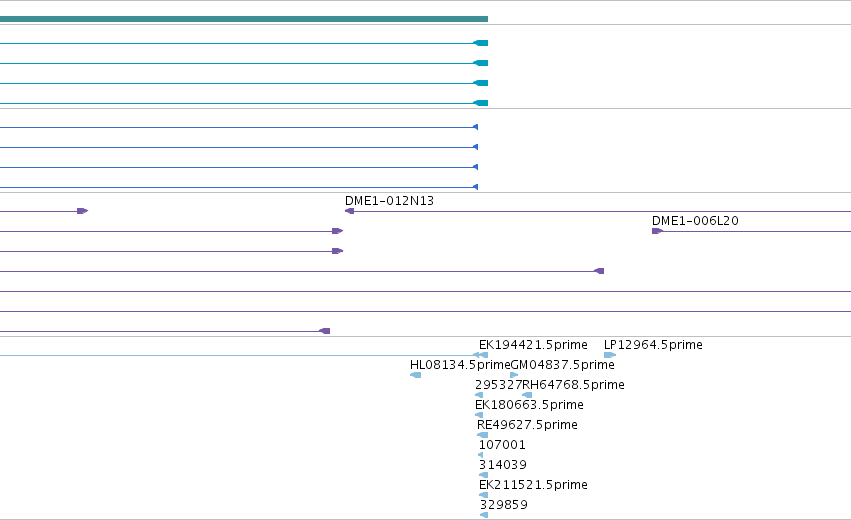This screenshot has height=520, width=851.
Task: Select the arrowhead glyph under DME1-012N13
Action: coord(350,211)
